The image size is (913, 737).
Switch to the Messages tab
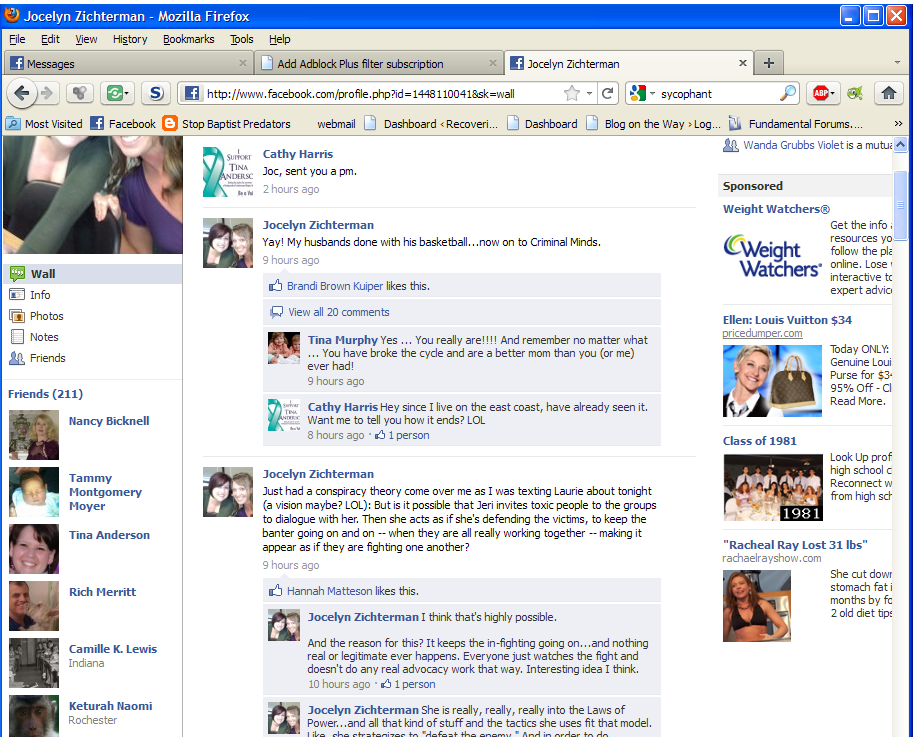(x=129, y=63)
